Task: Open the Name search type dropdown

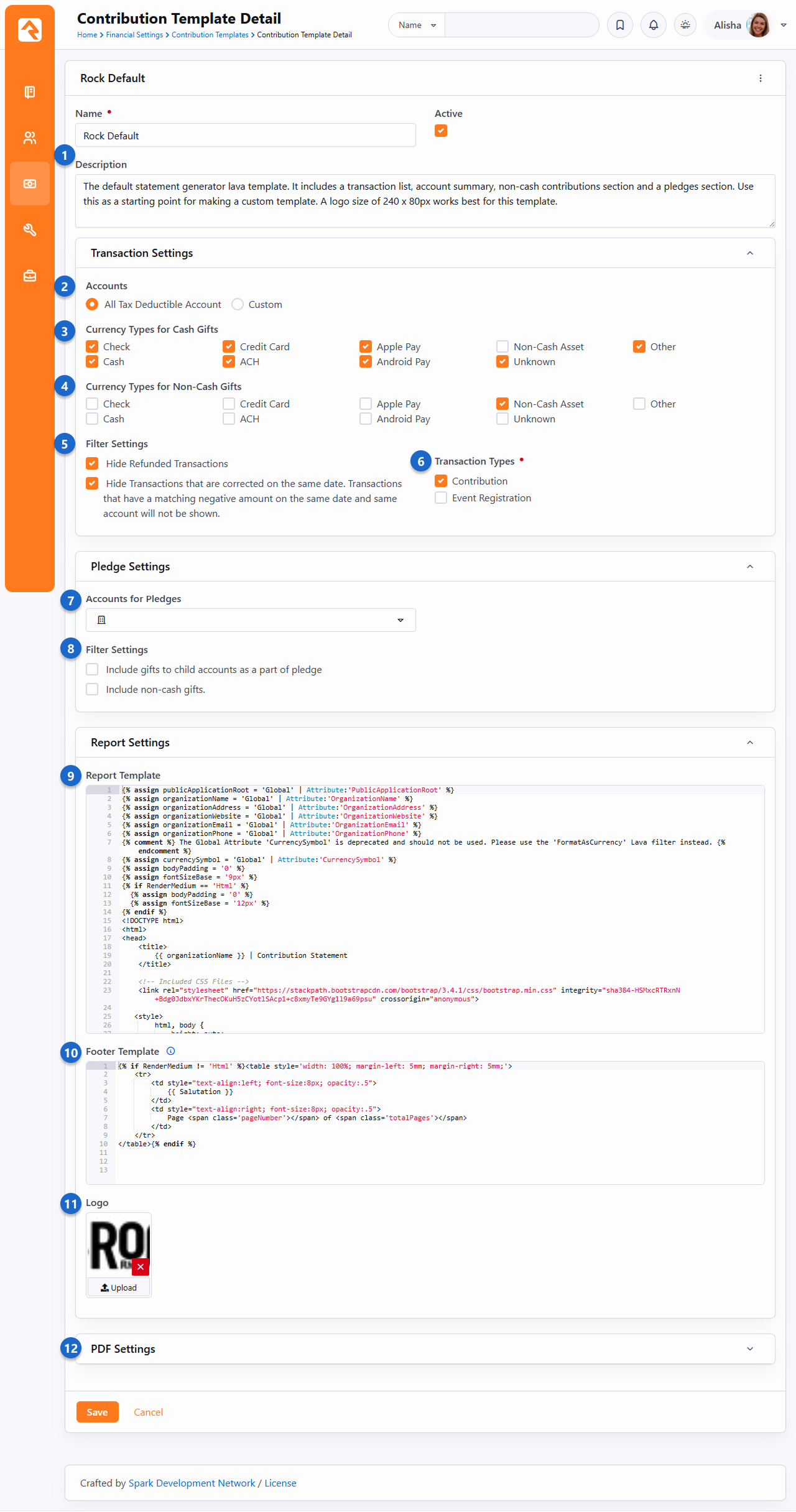Action: pos(417,26)
